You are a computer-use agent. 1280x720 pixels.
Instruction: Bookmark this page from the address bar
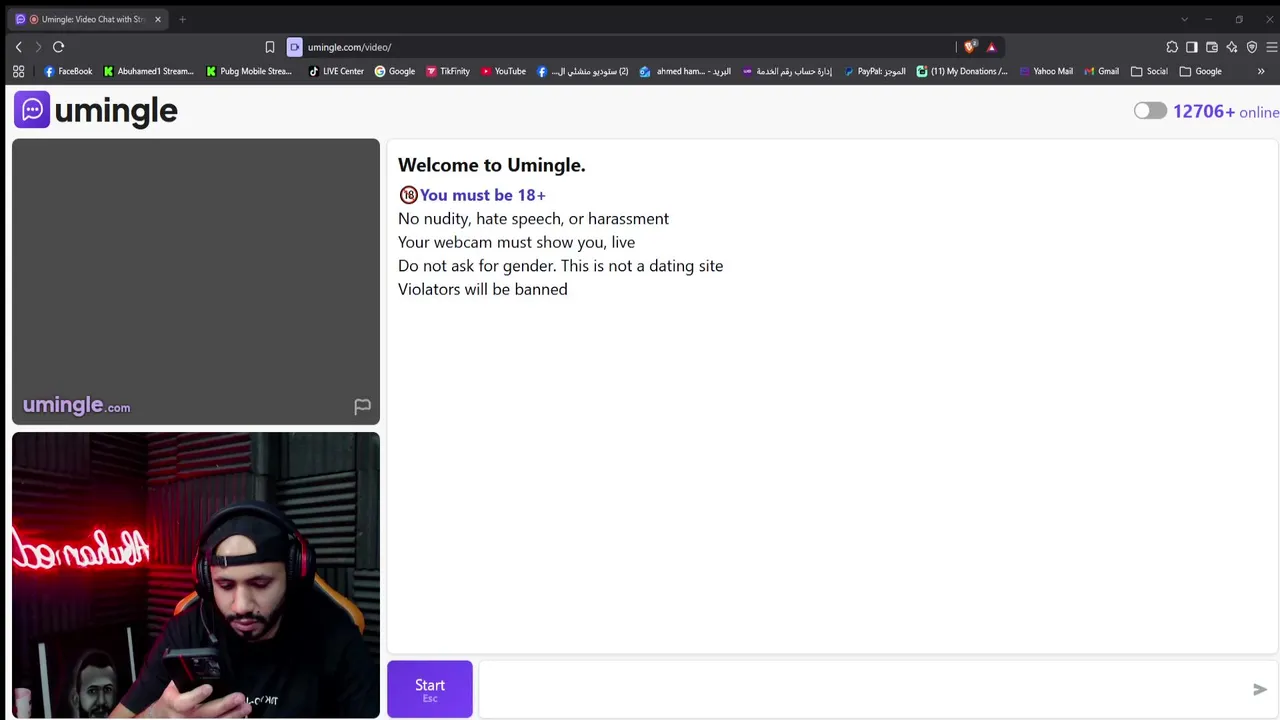pyautogui.click(x=270, y=47)
